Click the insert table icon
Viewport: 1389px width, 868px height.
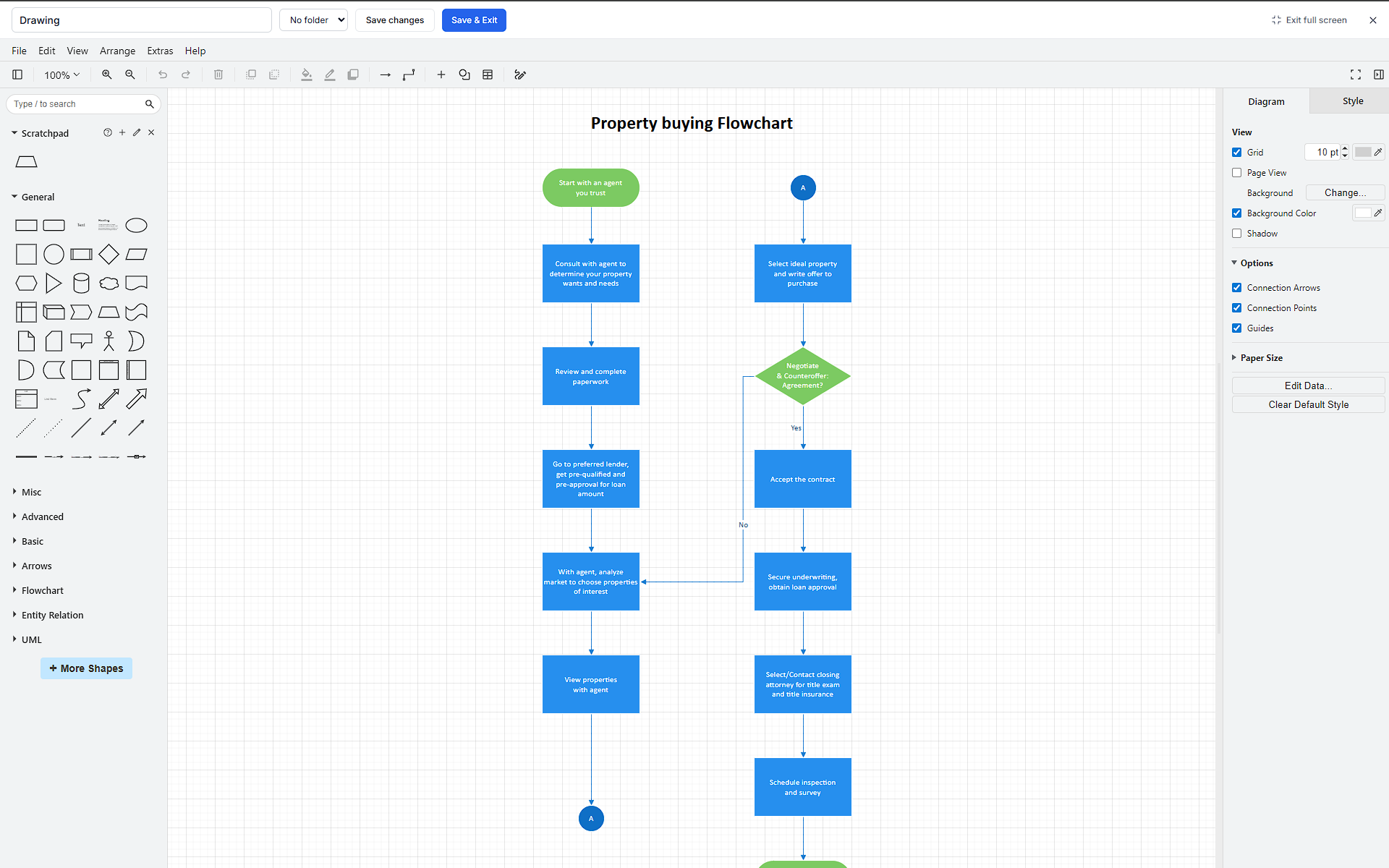(x=488, y=75)
